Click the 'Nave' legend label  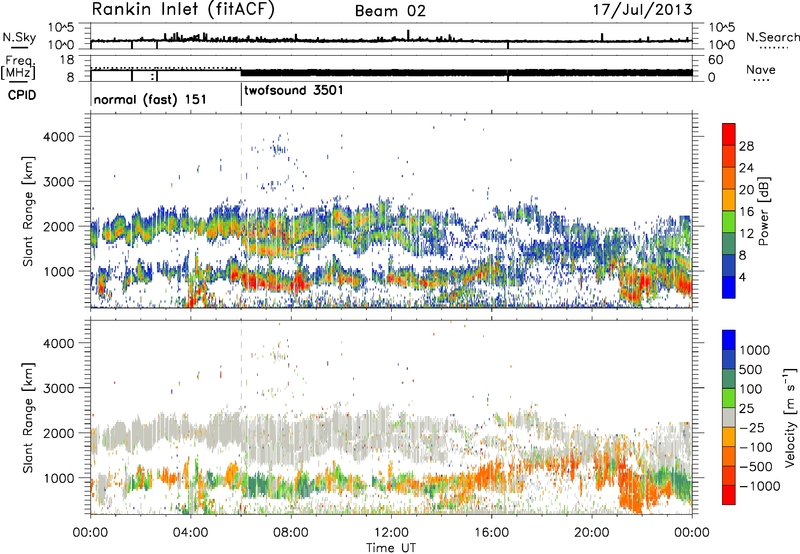click(x=761, y=69)
